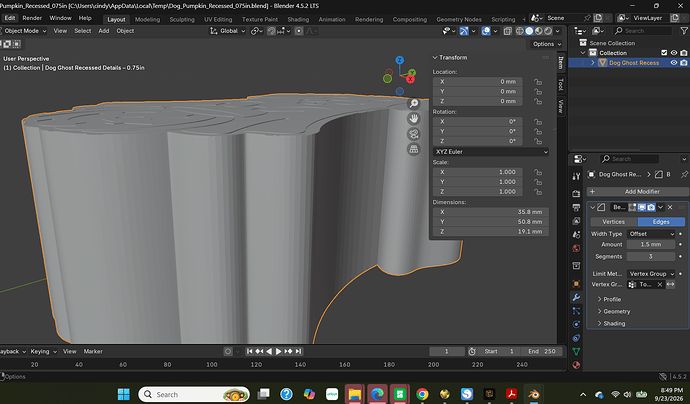Open the Scene properties tab icon
Image resolution: width=690 pixels, height=404 pixels.
tap(576, 235)
